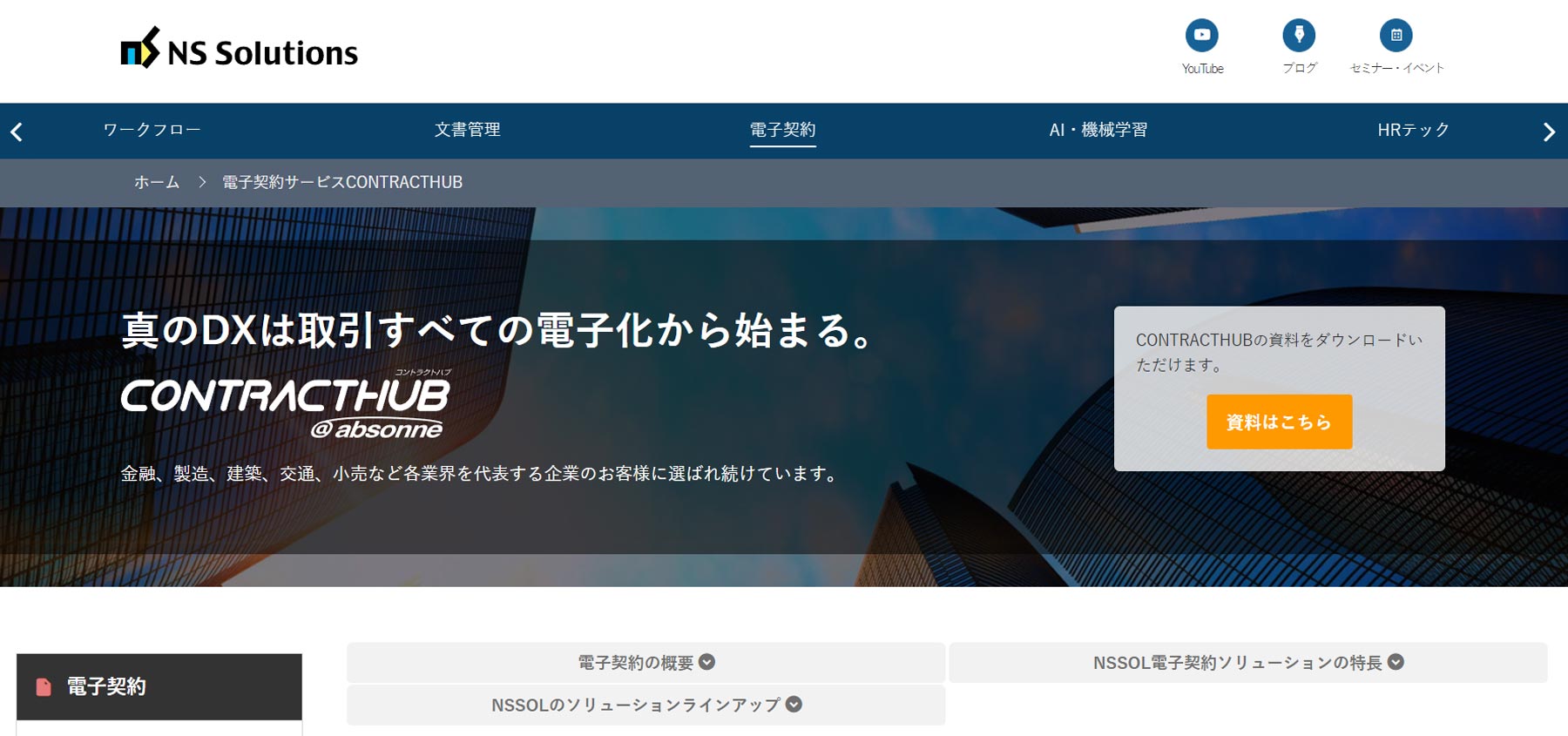Open the セミナー・イベント calendar icon

pyautogui.click(x=1396, y=35)
